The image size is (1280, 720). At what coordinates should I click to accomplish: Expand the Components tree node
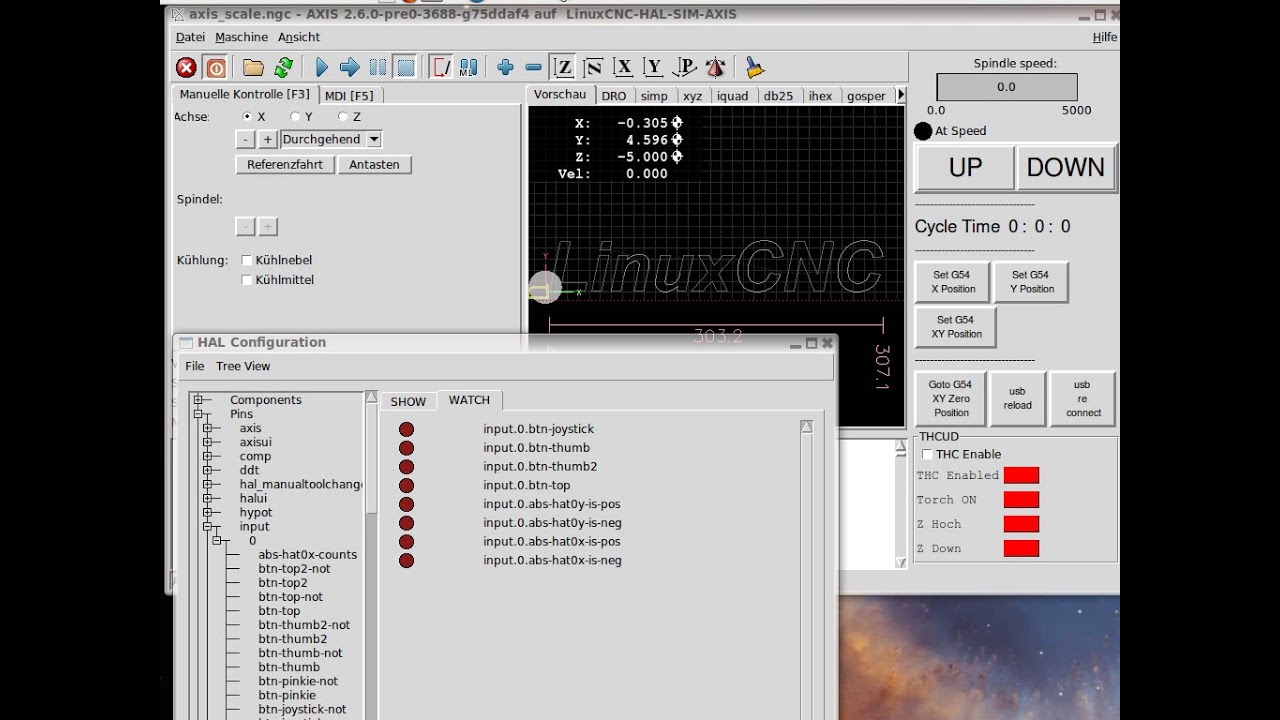198,400
